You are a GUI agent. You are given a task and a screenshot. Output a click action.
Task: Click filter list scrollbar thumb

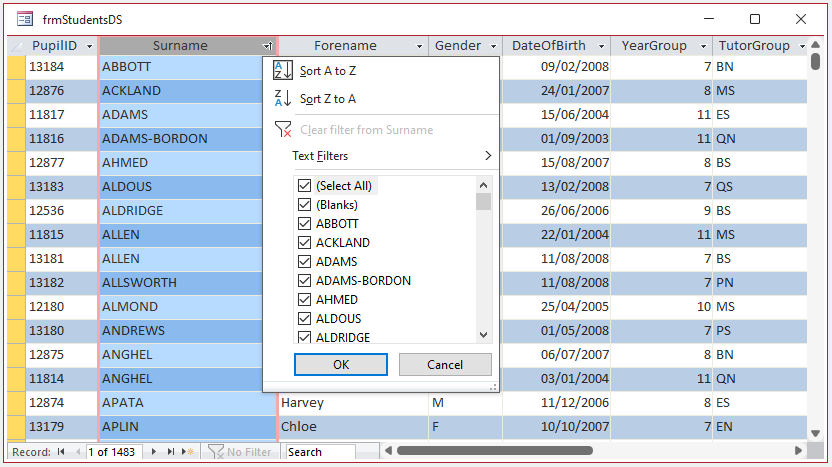click(483, 202)
